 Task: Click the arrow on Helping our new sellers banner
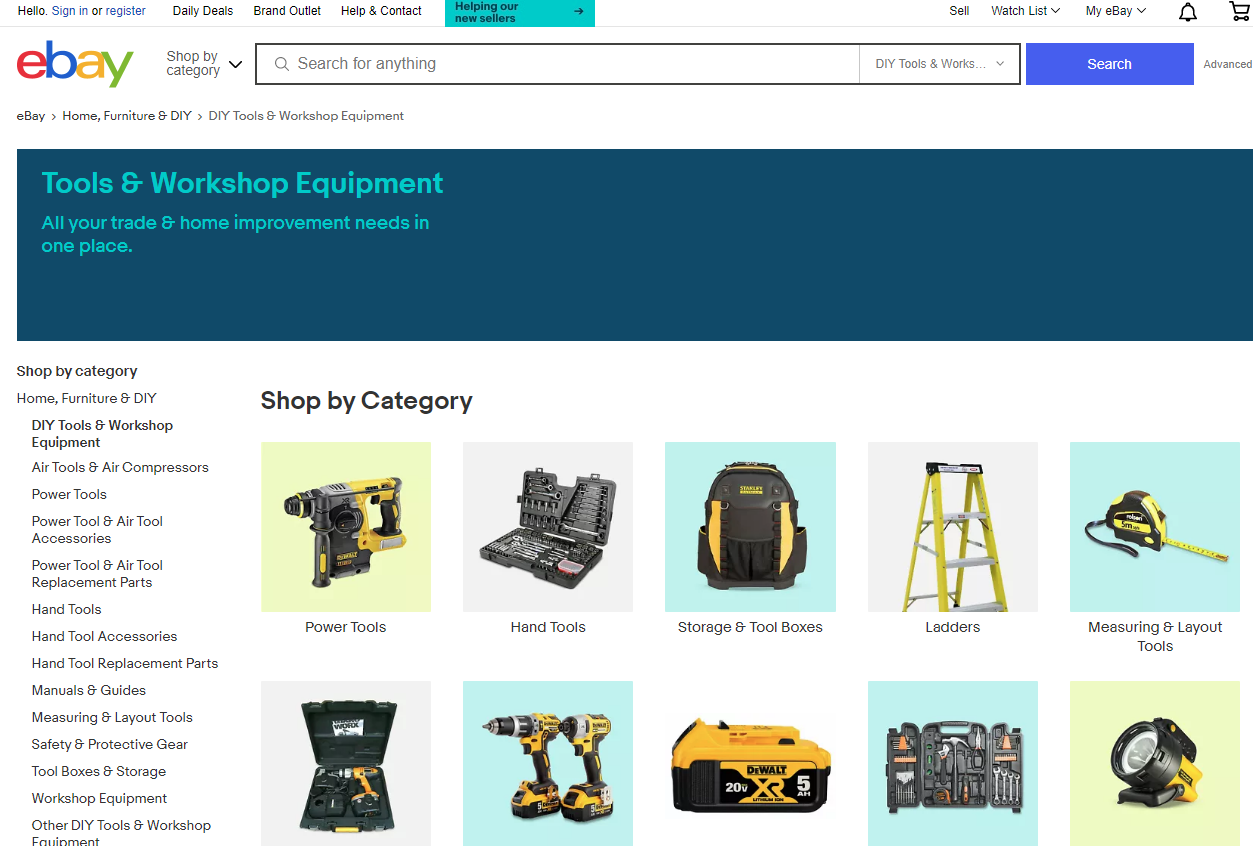click(x=578, y=12)
